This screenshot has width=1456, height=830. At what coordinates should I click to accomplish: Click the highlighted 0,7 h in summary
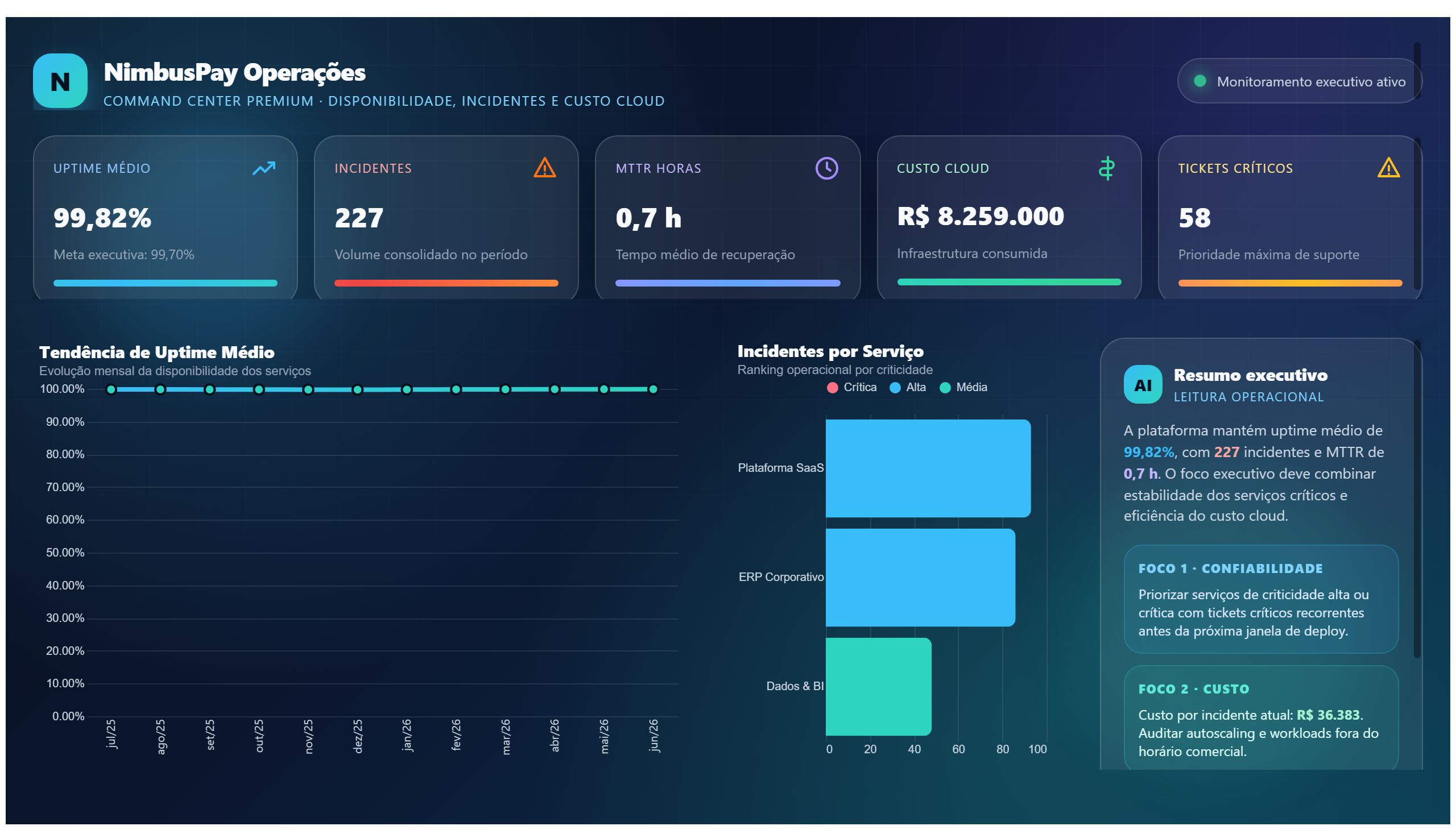coord(1140,474)
